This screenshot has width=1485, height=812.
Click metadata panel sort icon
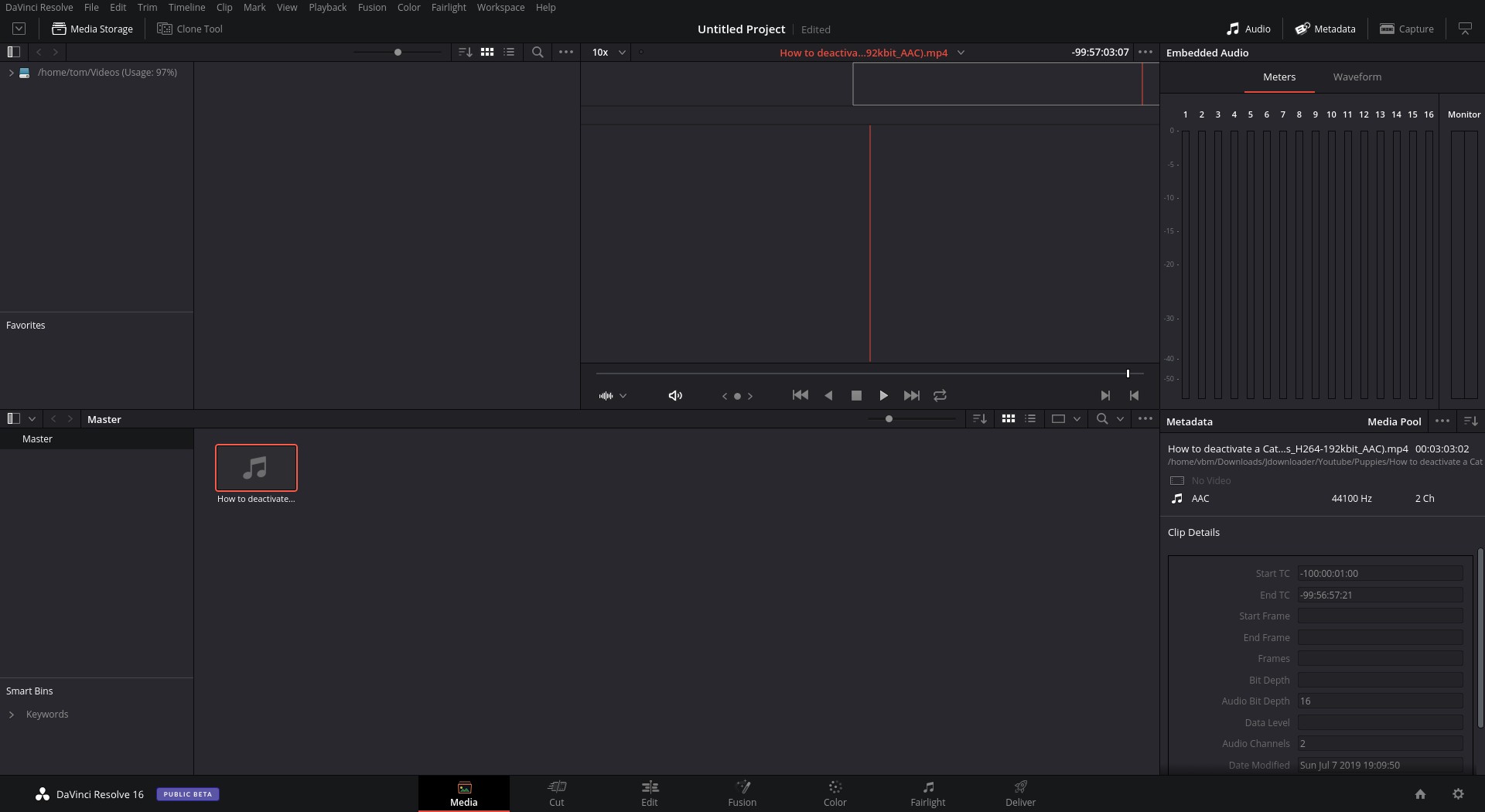click(x=1471, y=421)
